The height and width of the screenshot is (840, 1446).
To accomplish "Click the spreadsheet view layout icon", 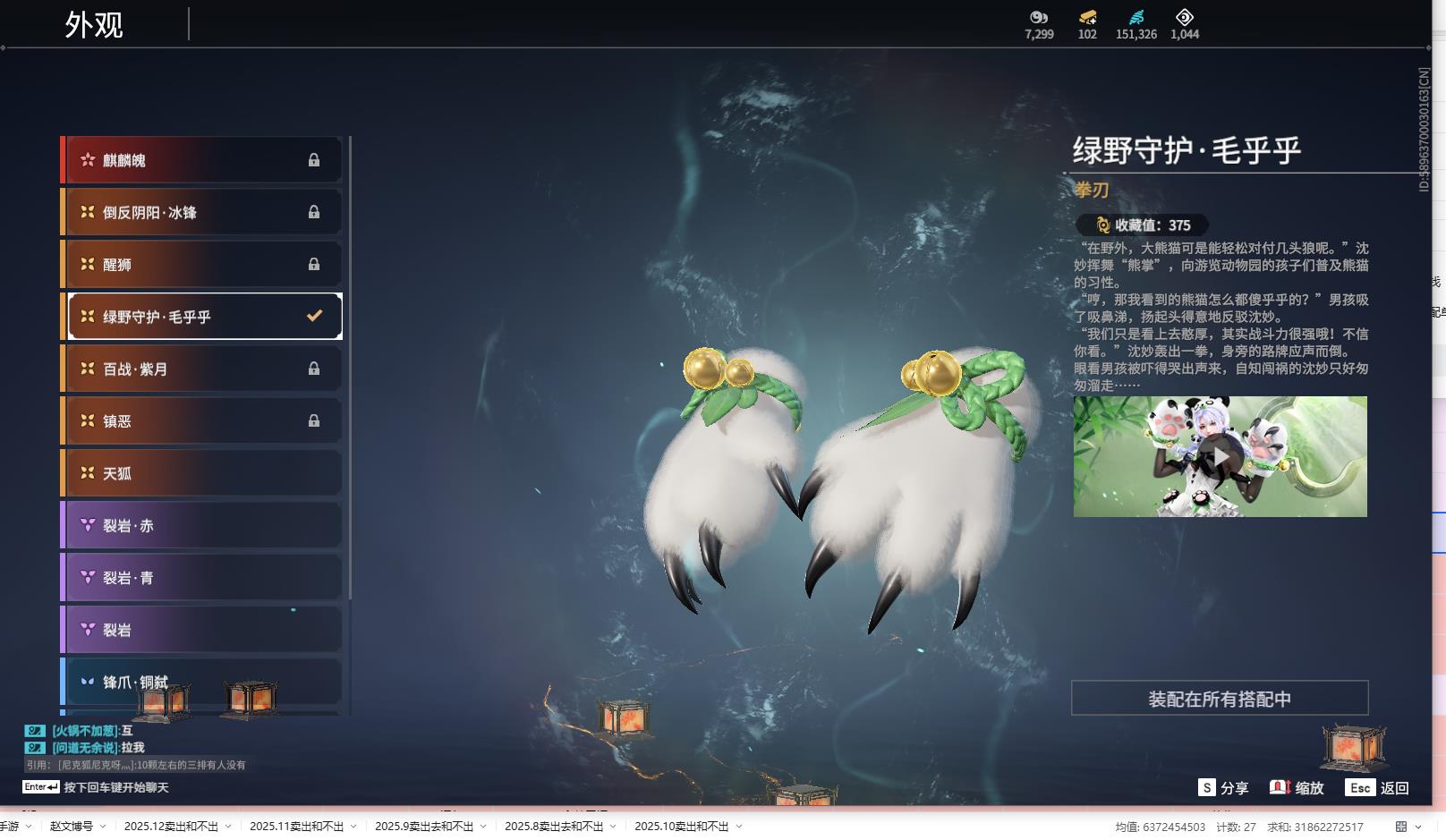I will click(x=1401, y=827).
